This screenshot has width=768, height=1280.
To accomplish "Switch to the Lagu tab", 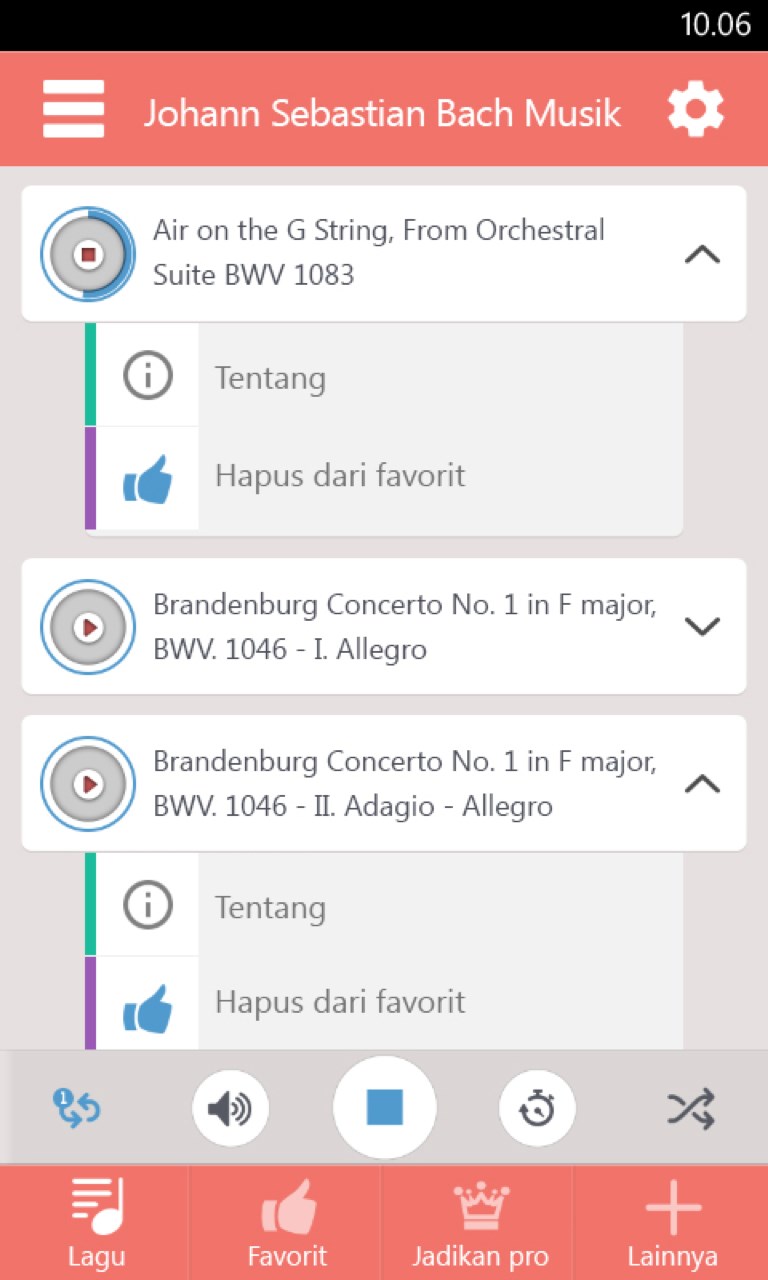I will tap(96, 1223).
